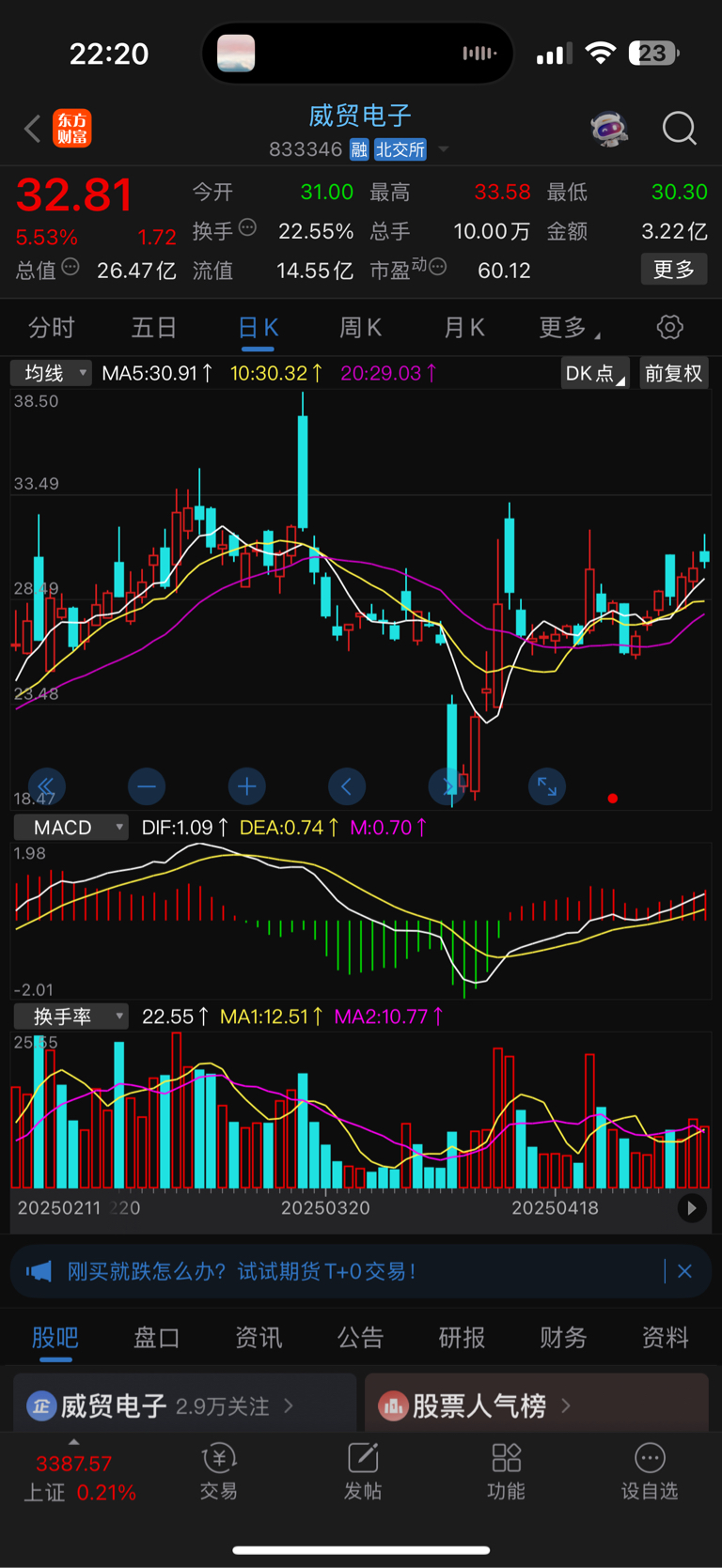Jump to earliest with double-left arrows
The image size is (722, 1568).
pyautogui.click(x=46, y=785)
